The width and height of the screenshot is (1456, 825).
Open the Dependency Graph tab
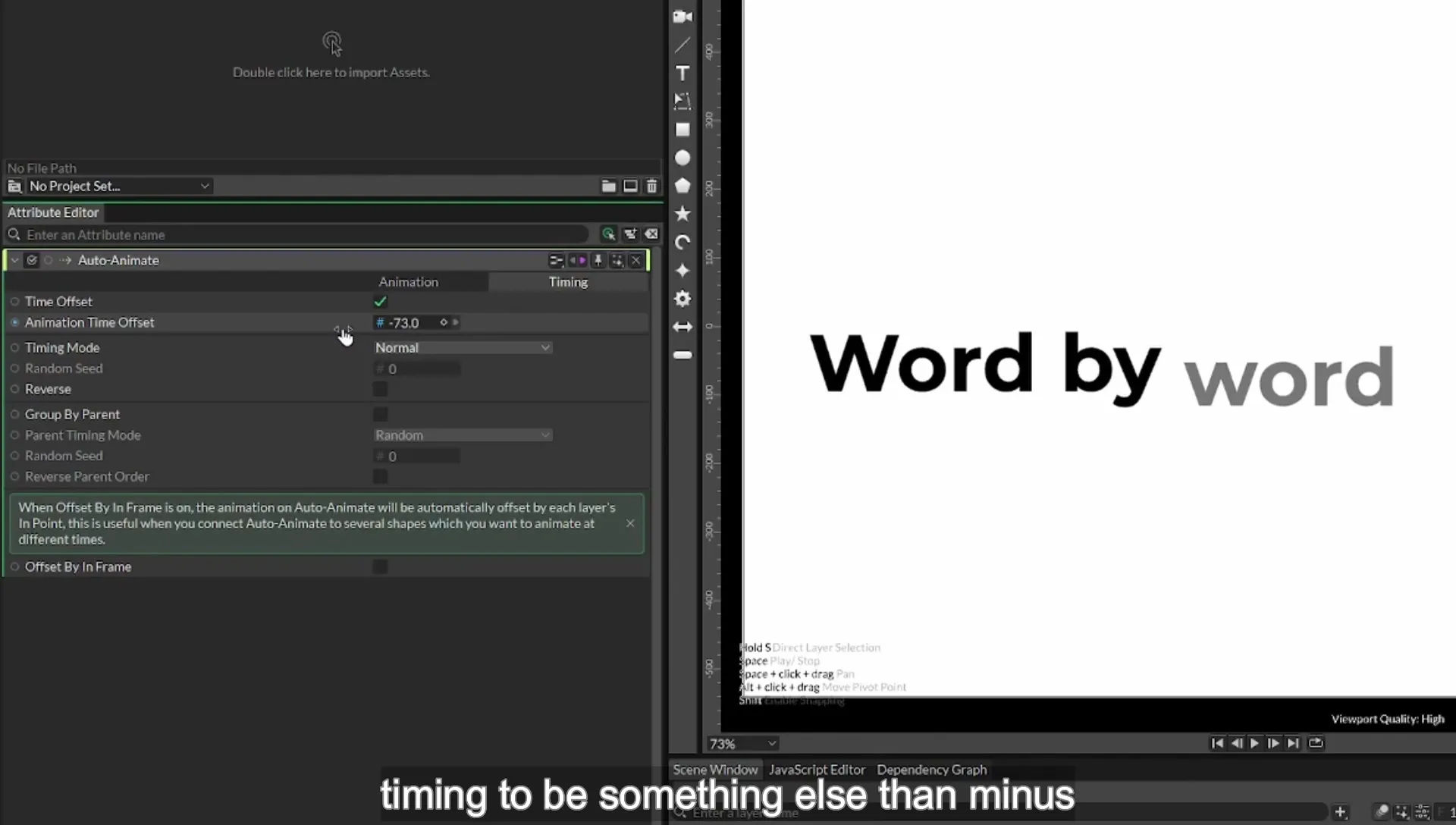click(932, 770)
